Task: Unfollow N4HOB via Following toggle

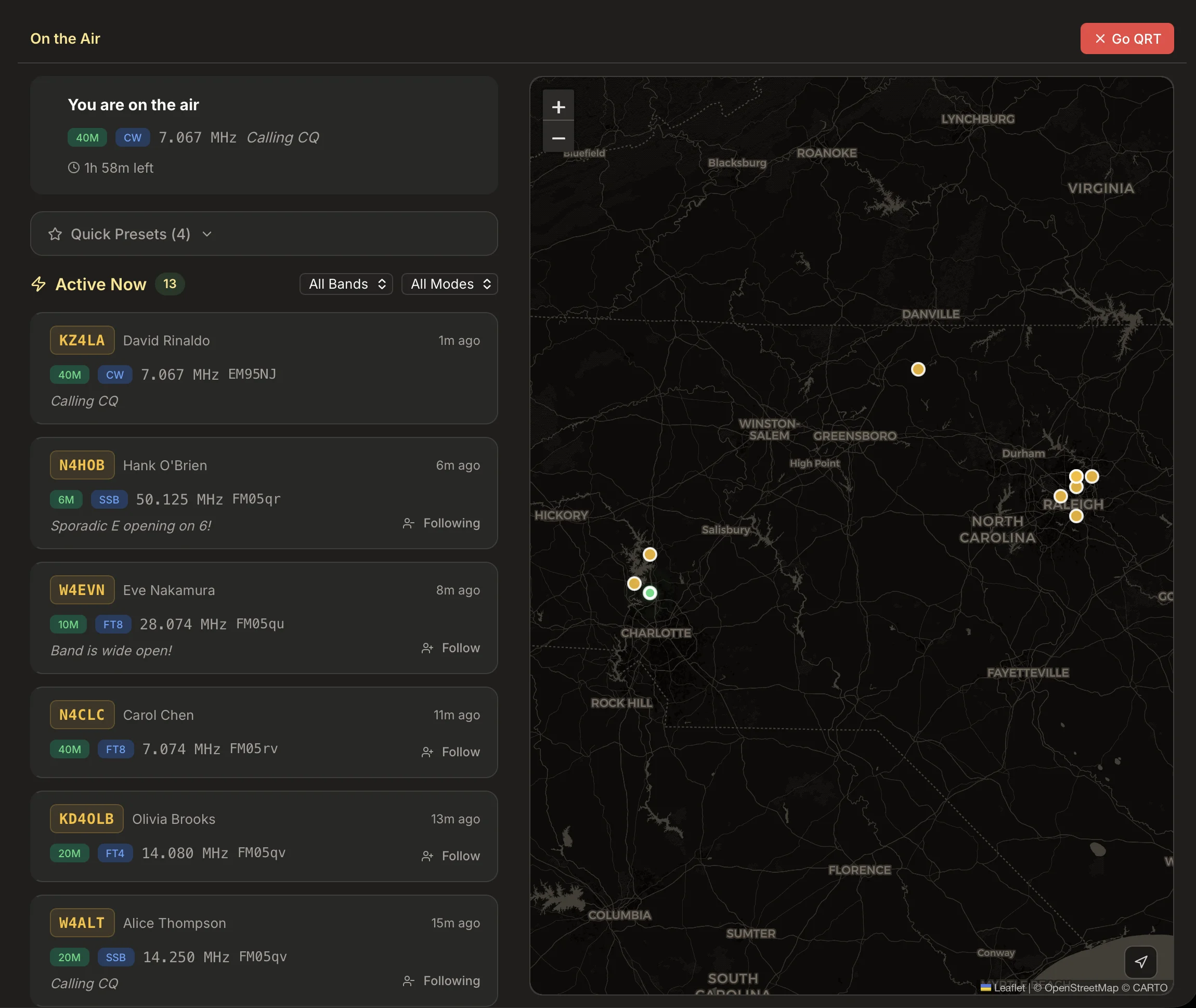Action: tap(441, 523)
